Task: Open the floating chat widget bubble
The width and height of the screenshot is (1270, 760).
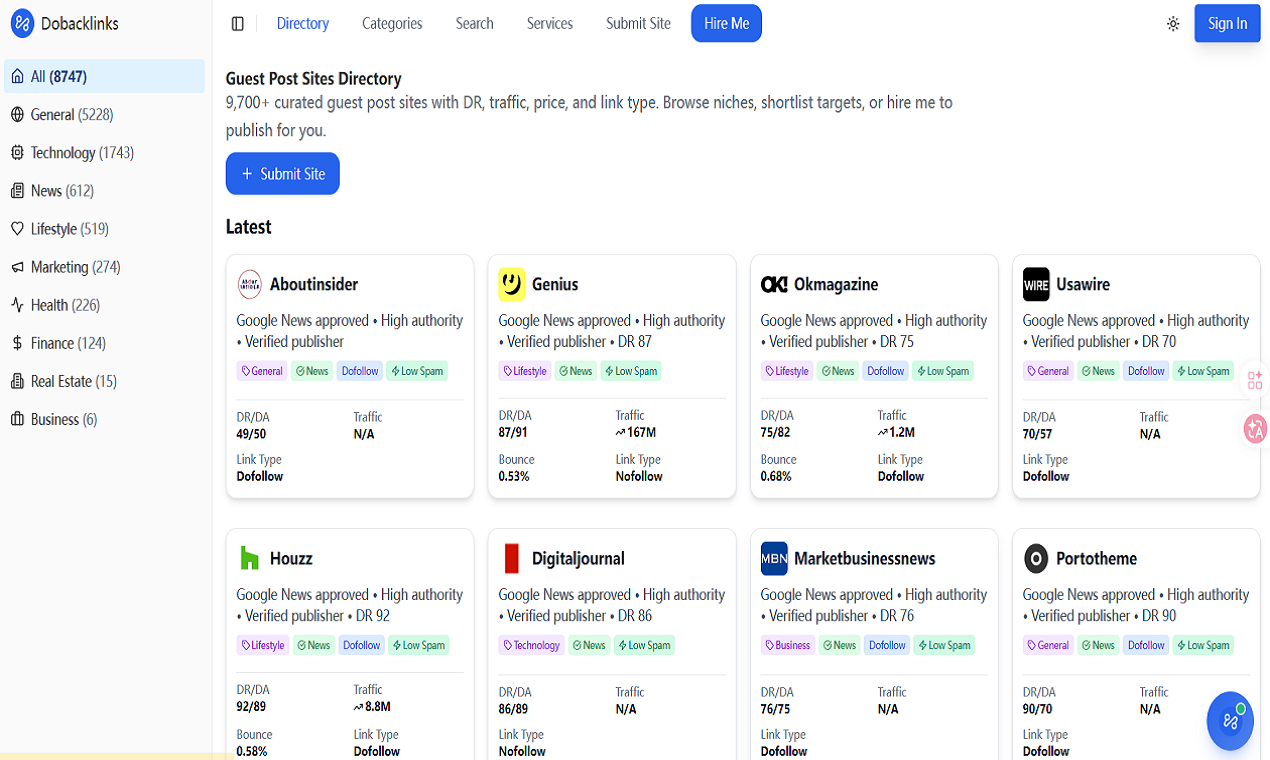Action: pos(1229,720)
